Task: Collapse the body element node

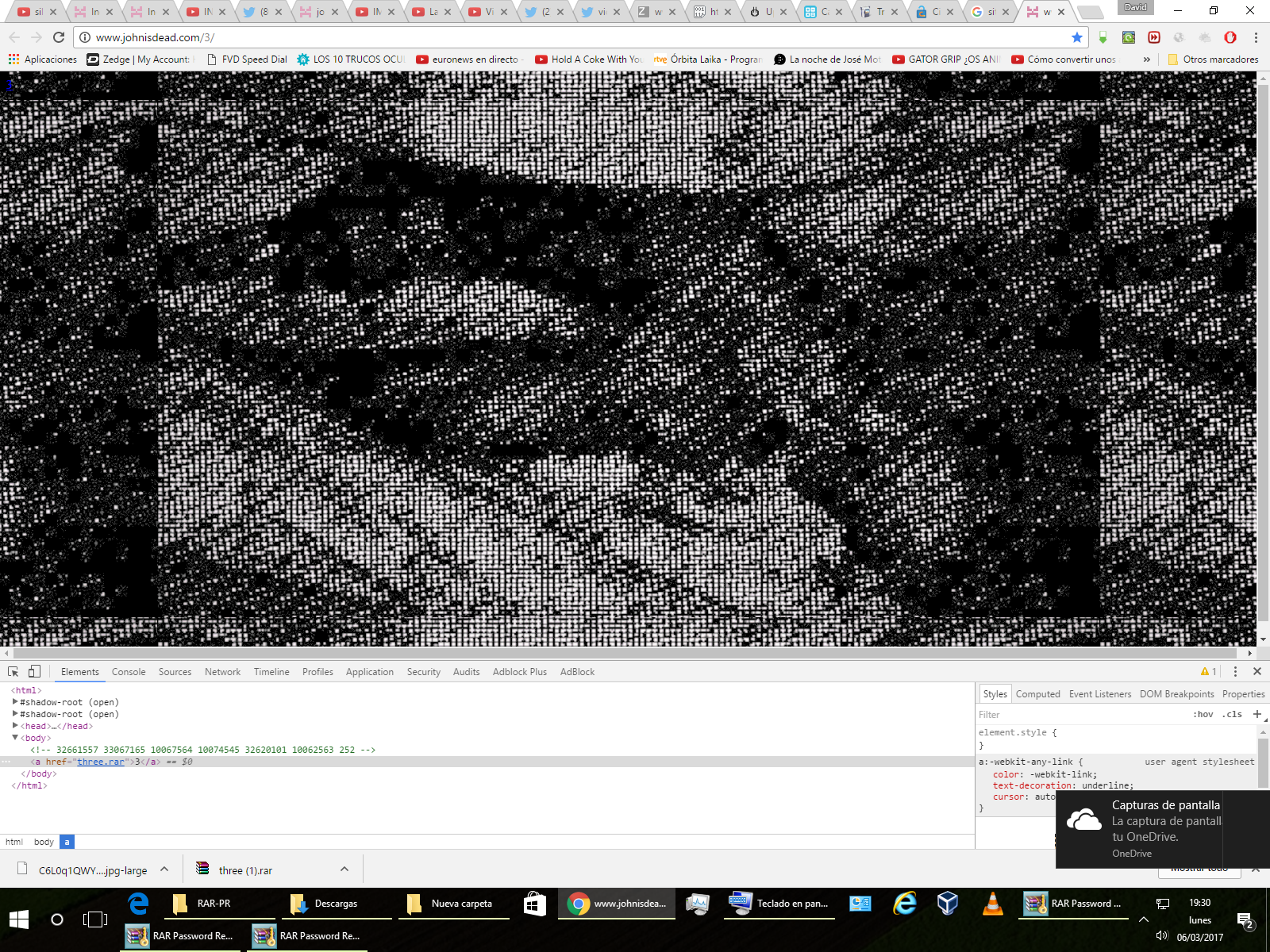Action: coord(15,738)
